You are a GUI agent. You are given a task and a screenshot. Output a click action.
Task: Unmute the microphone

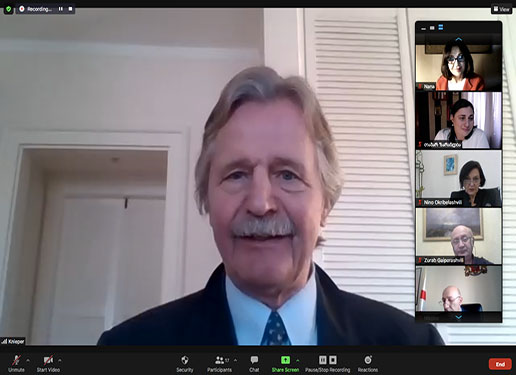tap(16, 364)
